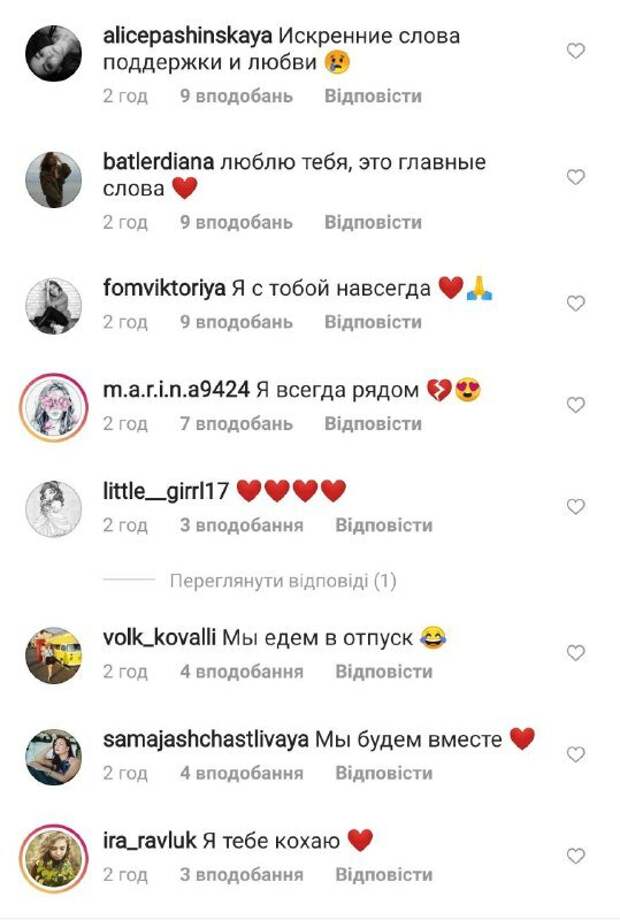Screen dimensions: 620x920
Task: Tap the heart next to m.a.r.i.n.a9424 comment
Action: (x=575, y=405)
